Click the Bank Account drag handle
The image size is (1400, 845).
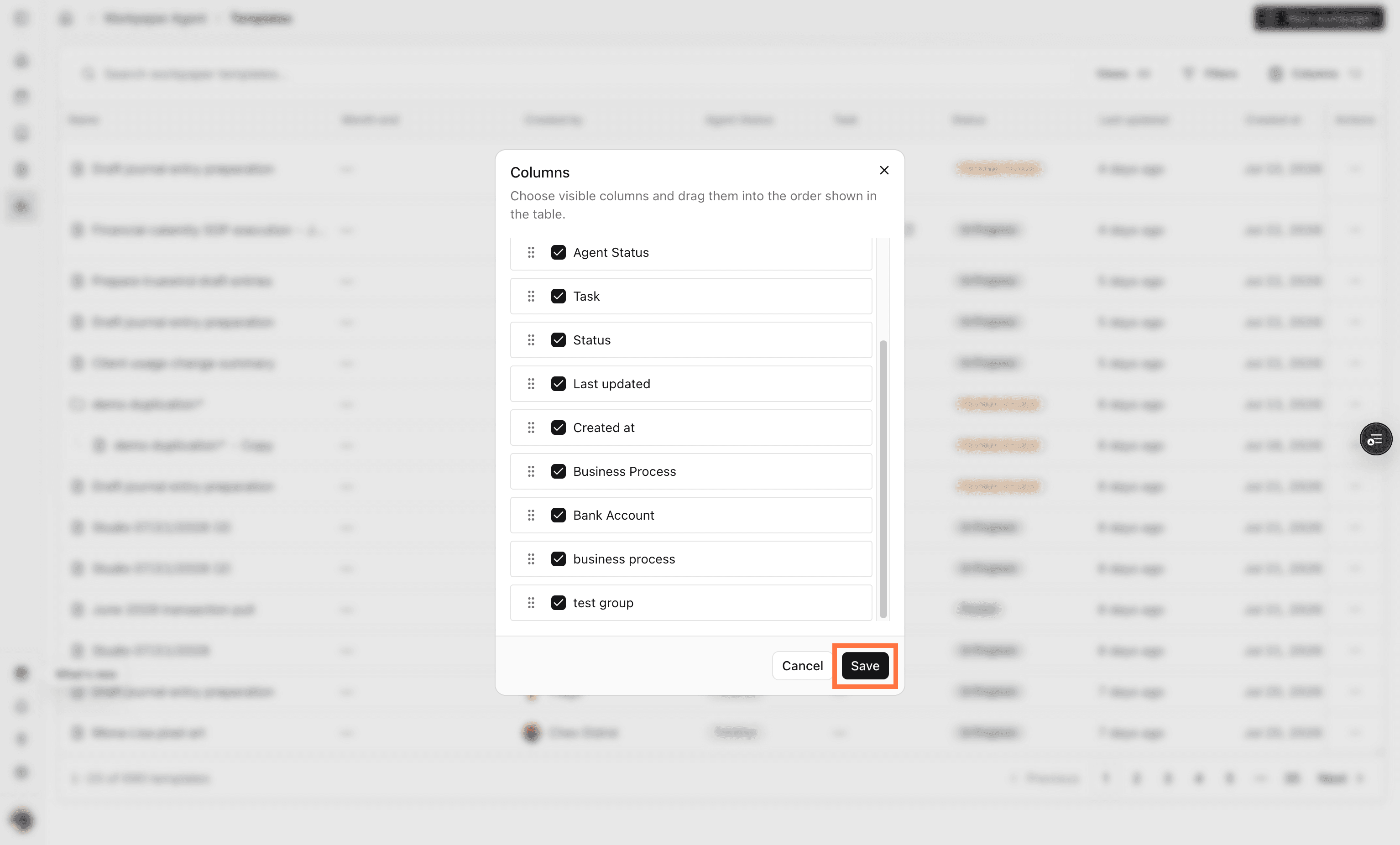tap(531, 515)
